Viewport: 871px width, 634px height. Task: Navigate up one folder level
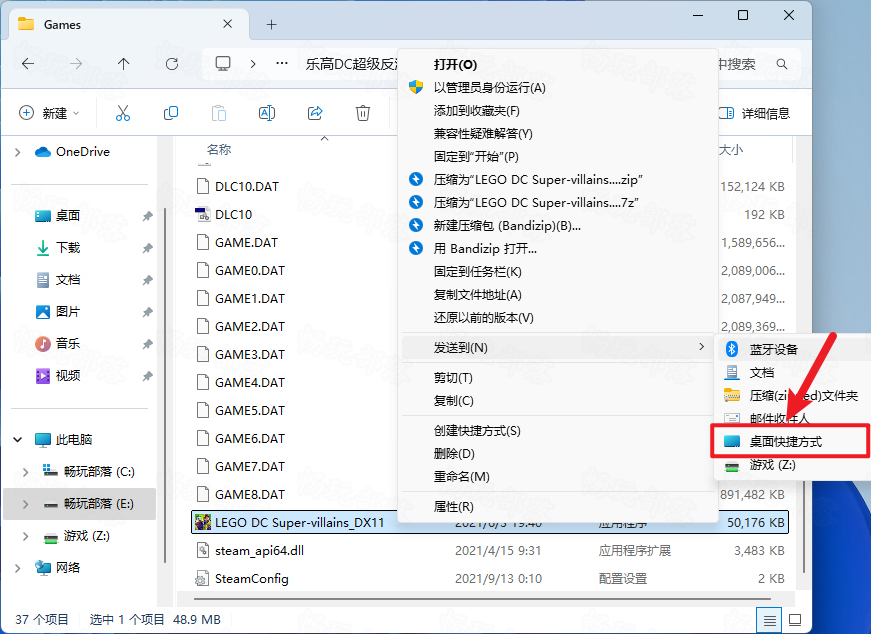124,64
